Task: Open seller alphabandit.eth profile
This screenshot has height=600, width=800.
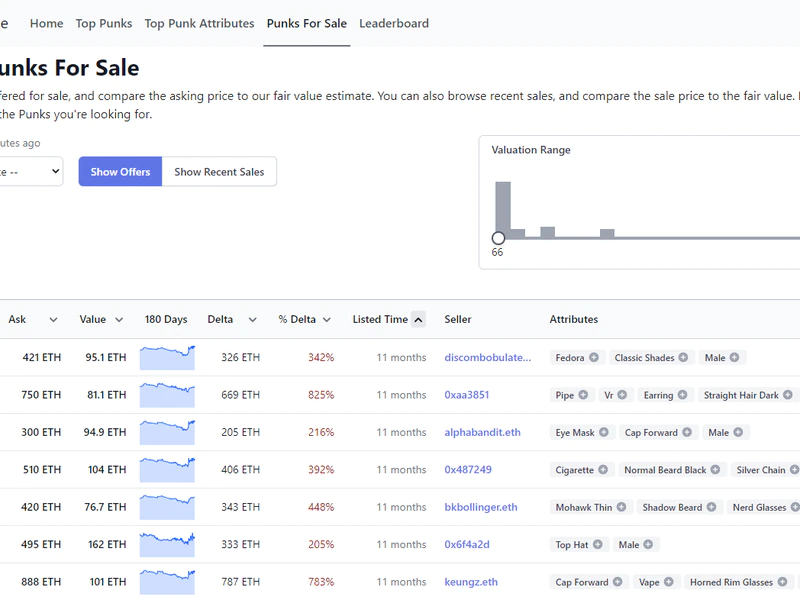Action: click(482, 432)
